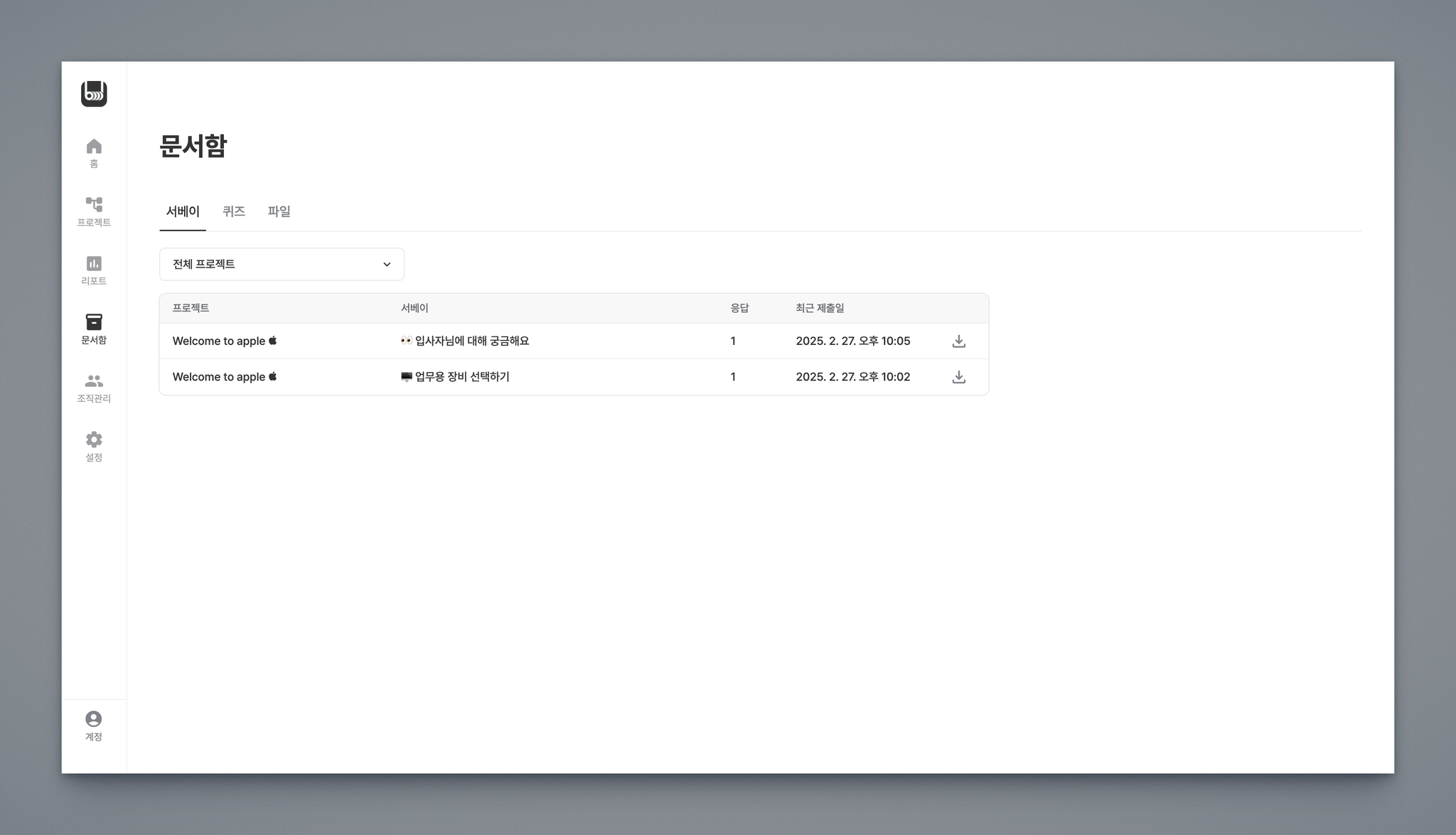Click response count in the 입사자님 row
Screen dimensions: 1456x835
733,341
